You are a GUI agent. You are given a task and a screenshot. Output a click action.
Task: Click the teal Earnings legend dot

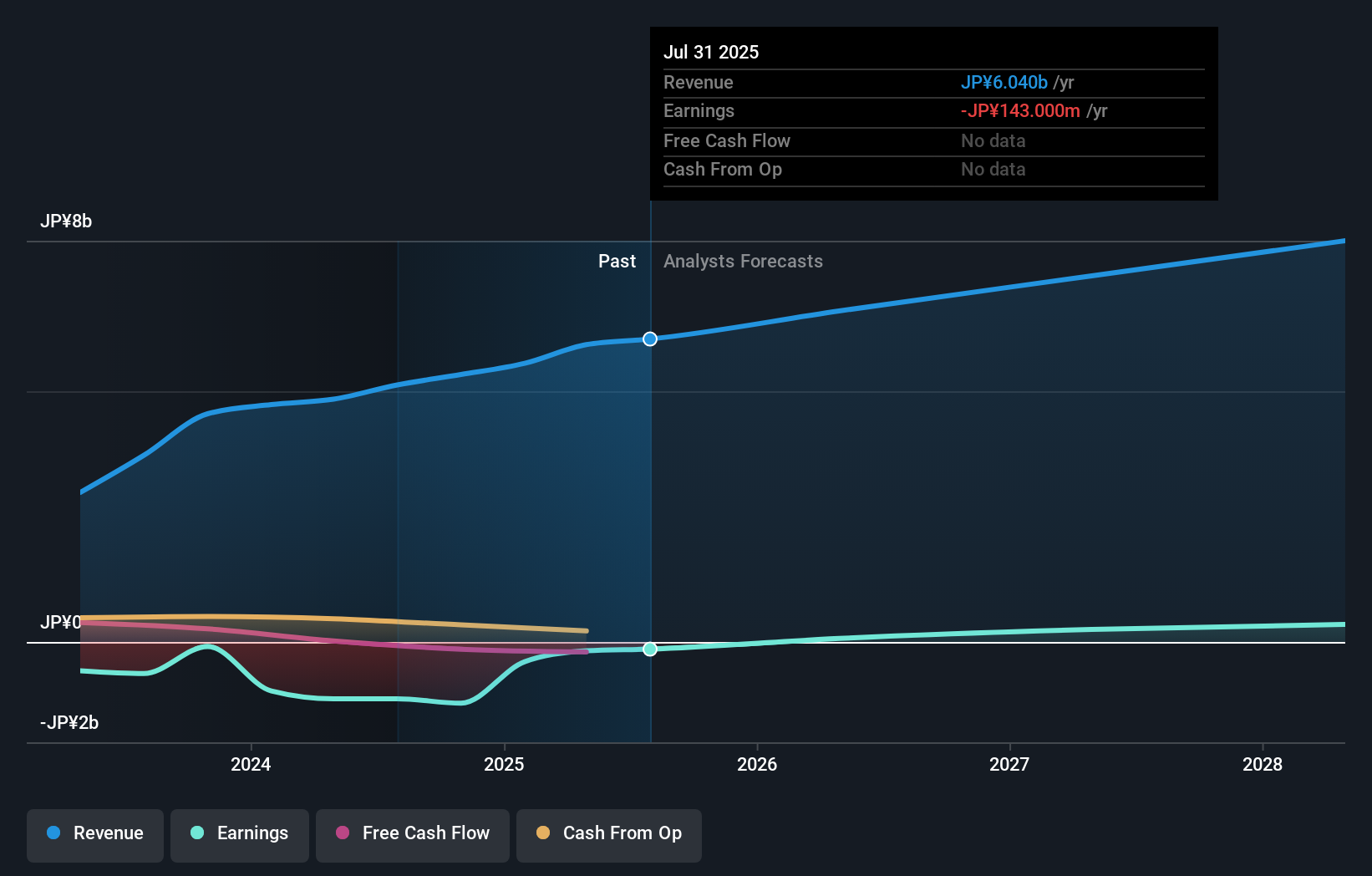pos(196,833)
